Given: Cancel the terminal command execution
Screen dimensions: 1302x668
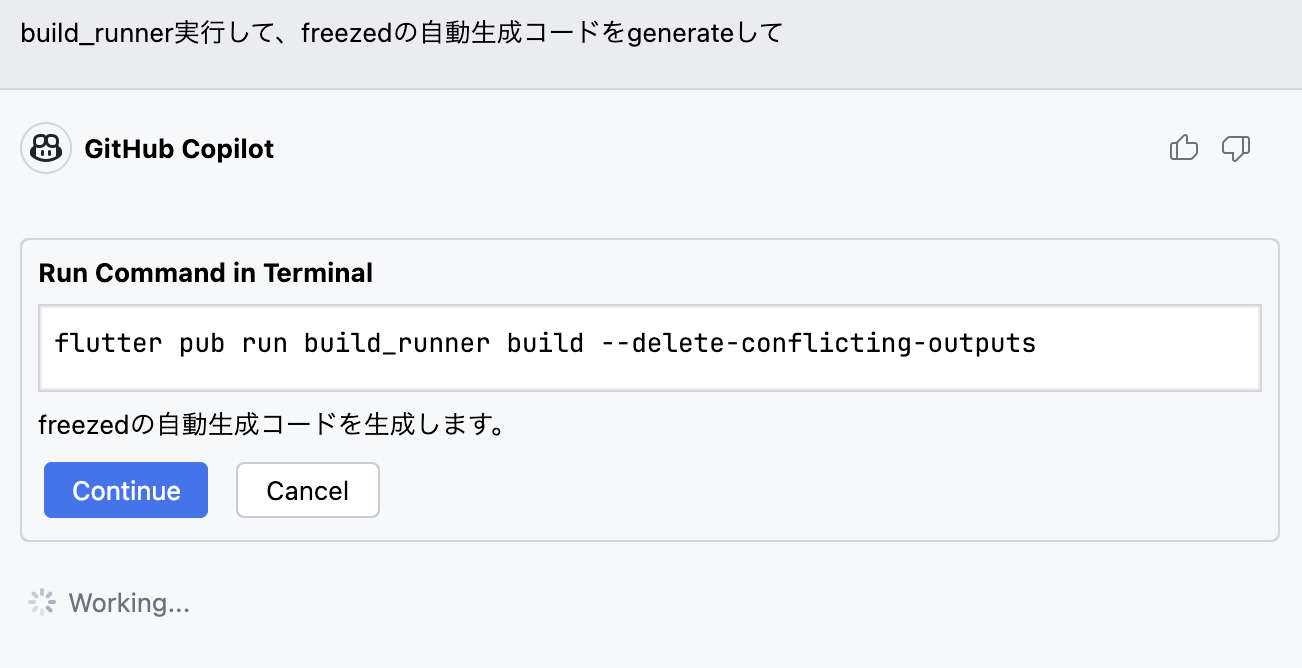Looking at the screenshot, I should 307,490.
